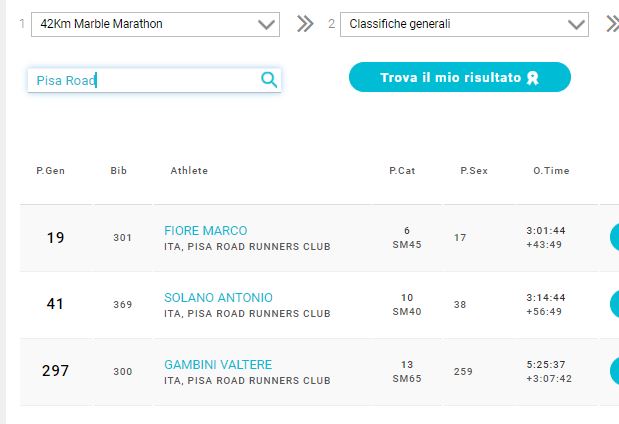619x424 pixels.
Task: Sort by O.Time column header
Action: [x=551, y=171]
